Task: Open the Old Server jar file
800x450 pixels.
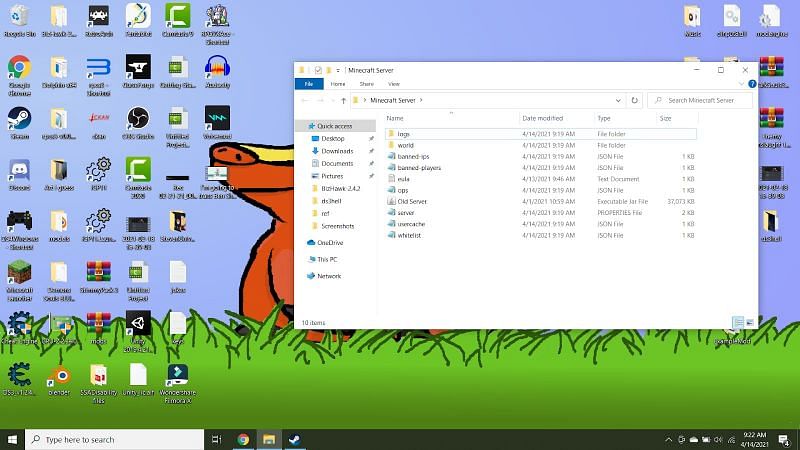Action: (x=412, y=201)
